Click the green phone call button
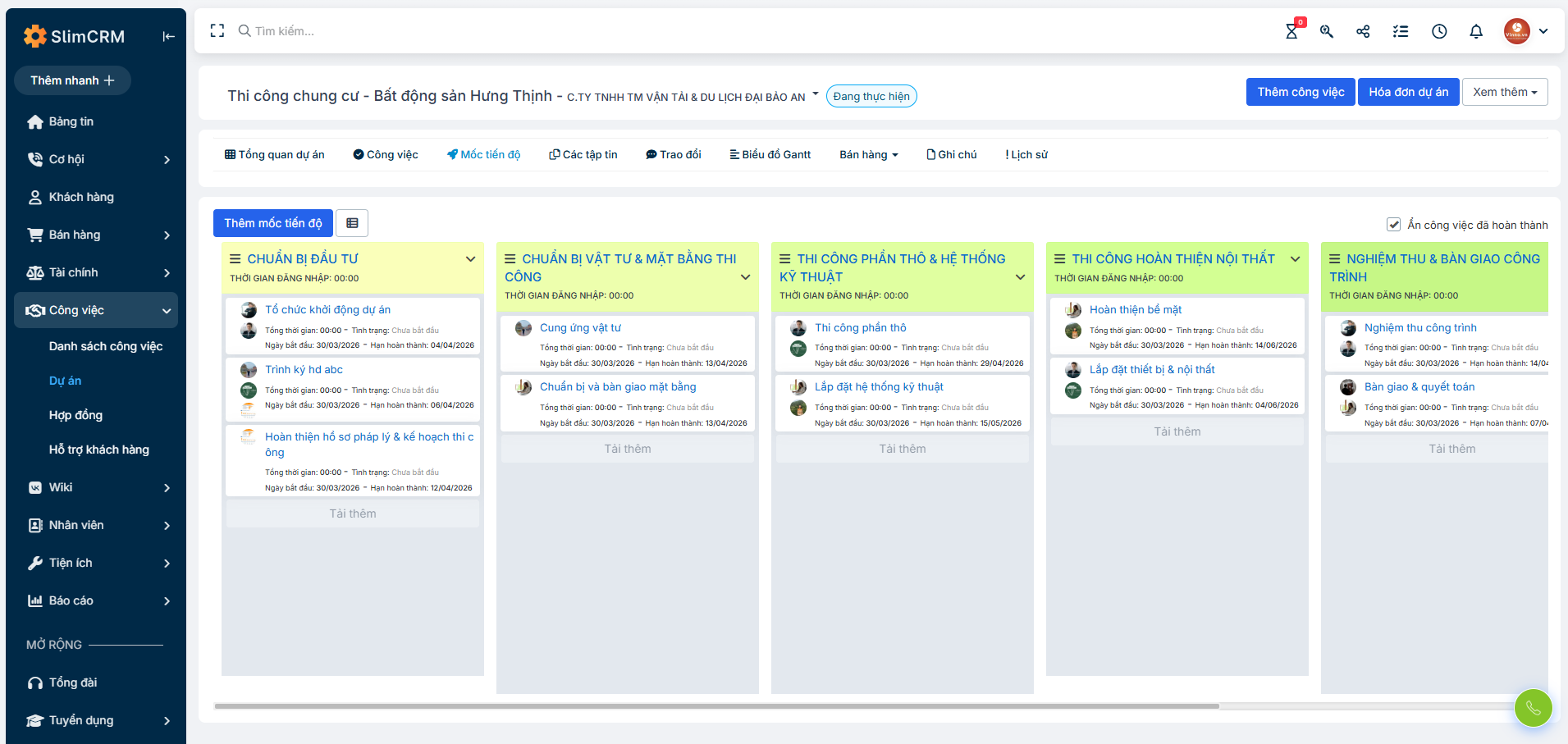Screen dimensions: 1568x744 (1533, 707)
